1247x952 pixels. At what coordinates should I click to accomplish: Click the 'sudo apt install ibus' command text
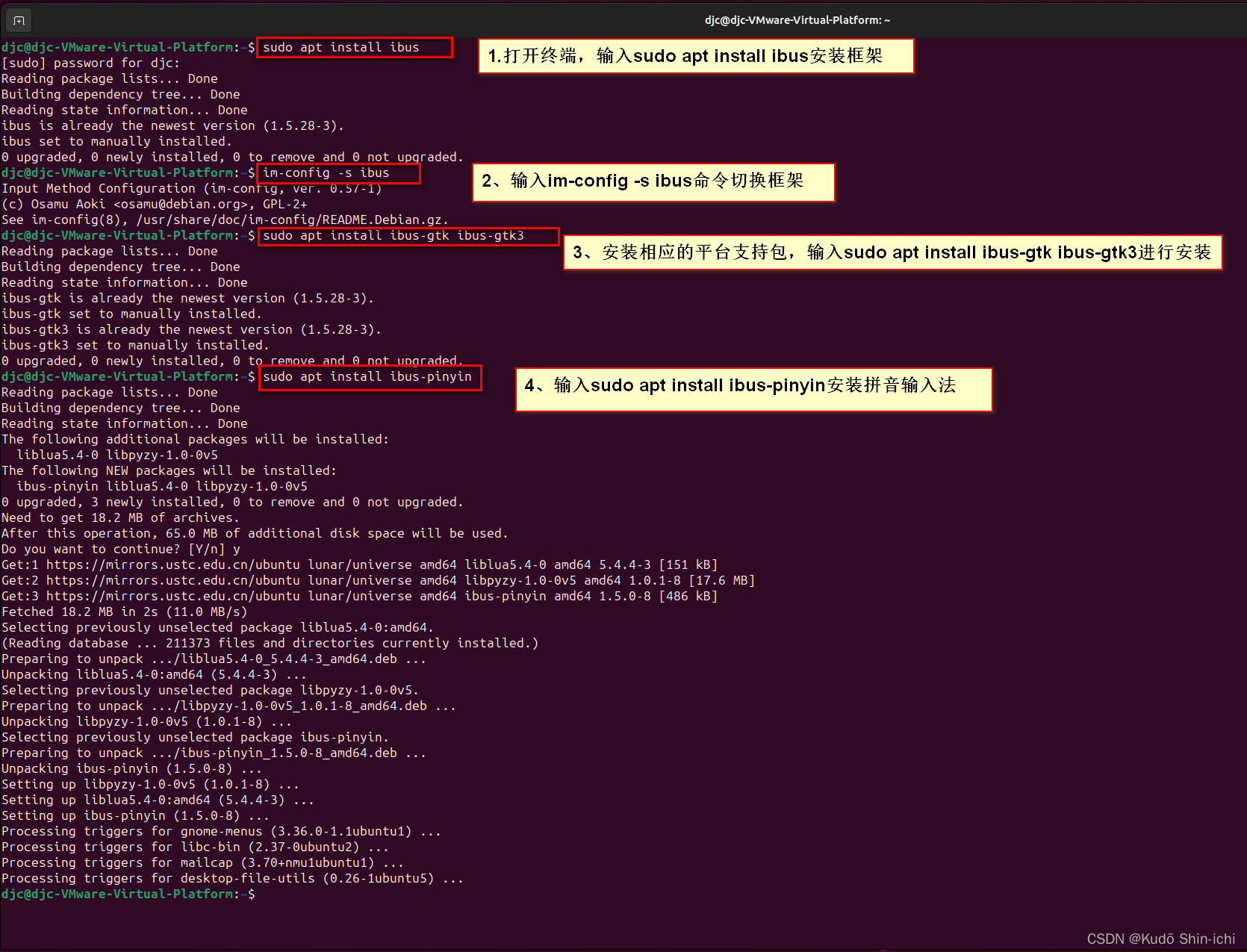coord(340,47)
